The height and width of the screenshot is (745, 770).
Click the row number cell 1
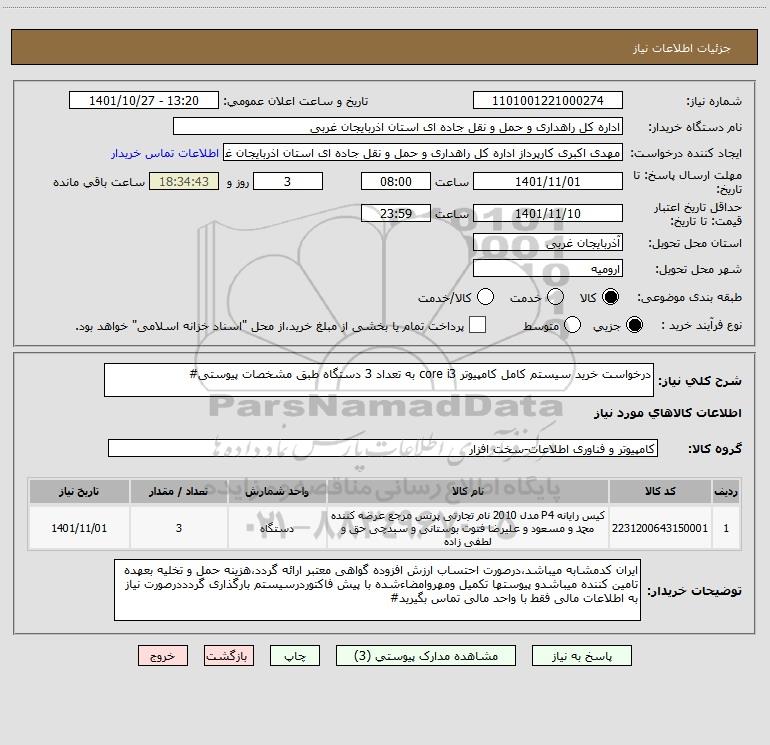click(726, 528)
